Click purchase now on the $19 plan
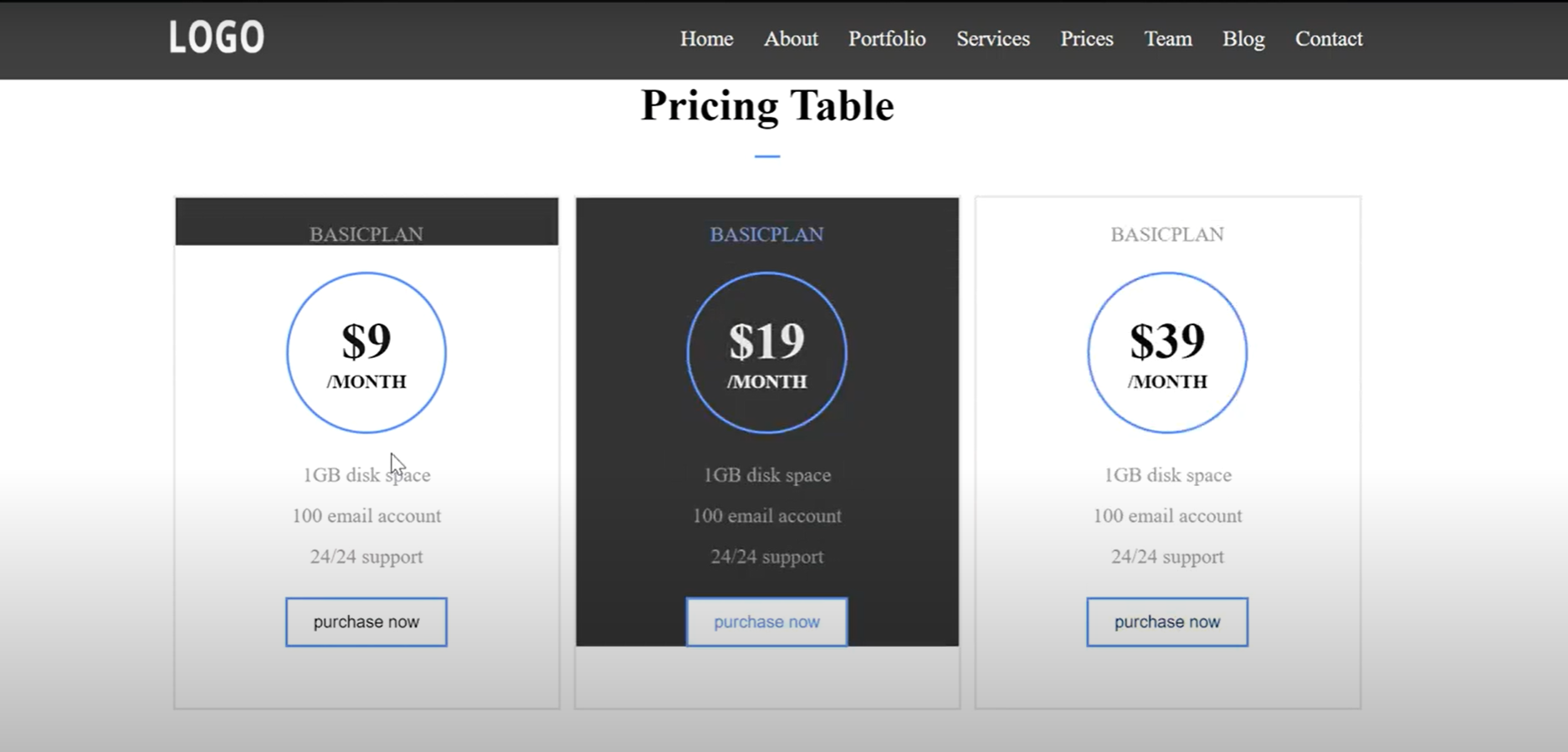This screenshot has width=1568, height=752. tap(766, 622)
